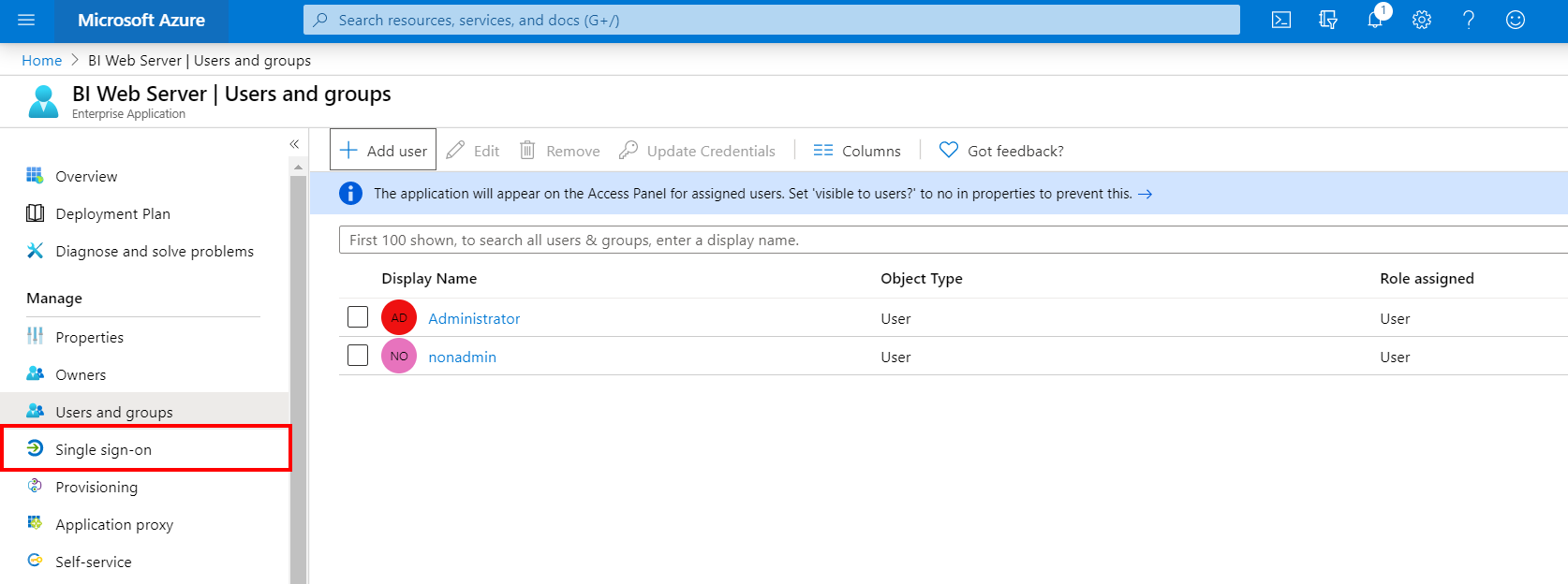
Task: Click the sidebar scrollbar up arrow
Action: tap(299, 168)
